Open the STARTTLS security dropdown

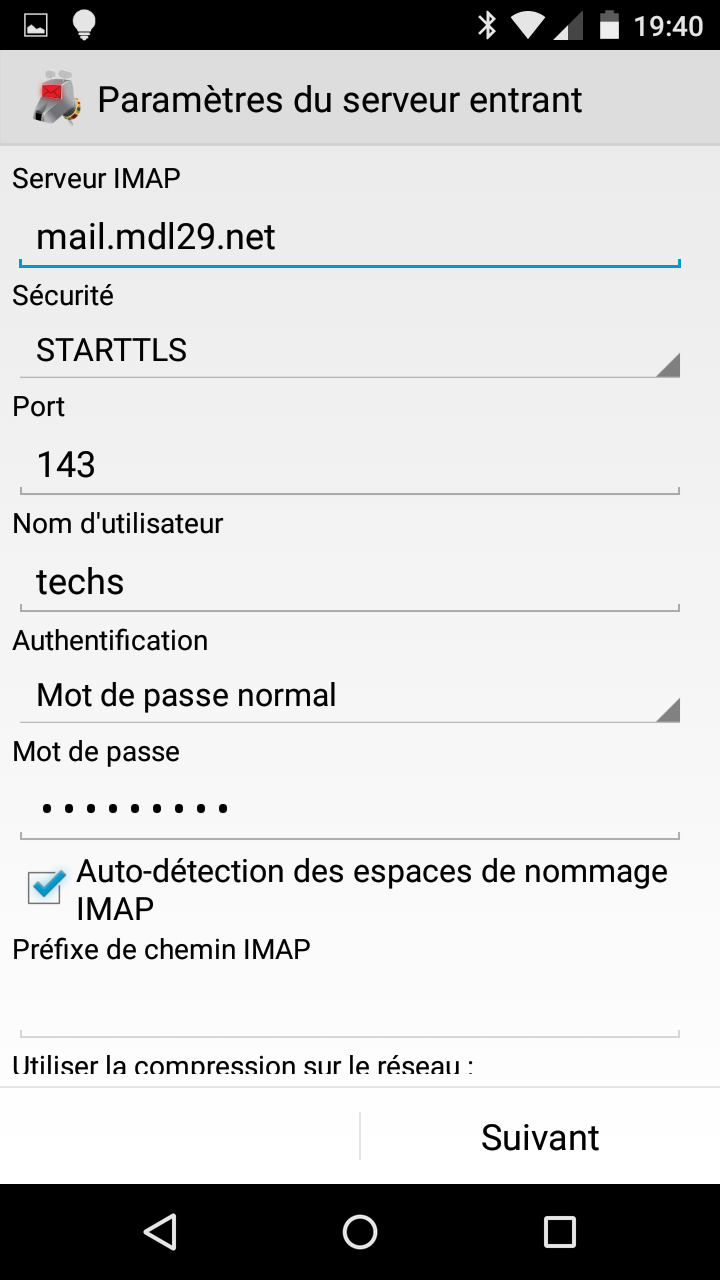point(350,351)
